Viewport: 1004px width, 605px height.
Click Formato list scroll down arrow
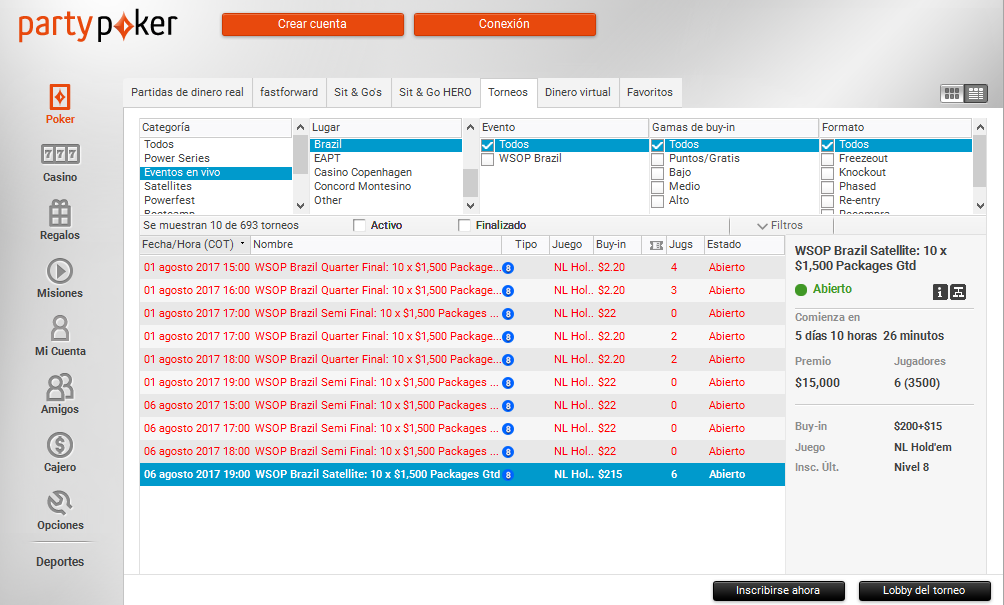coord(980,206)
